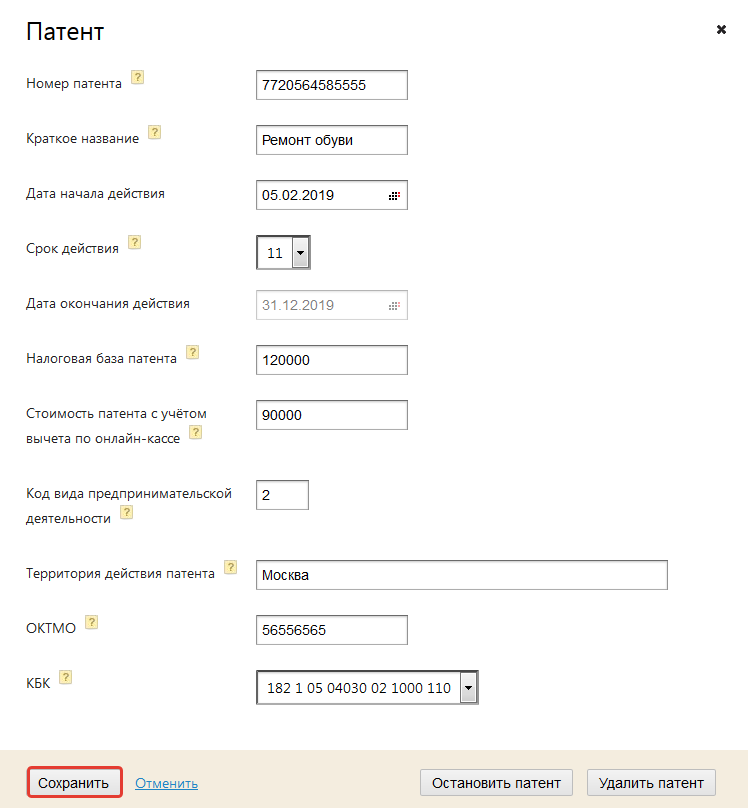
Task: Click the Отменить link
Action: coord(166,783)
